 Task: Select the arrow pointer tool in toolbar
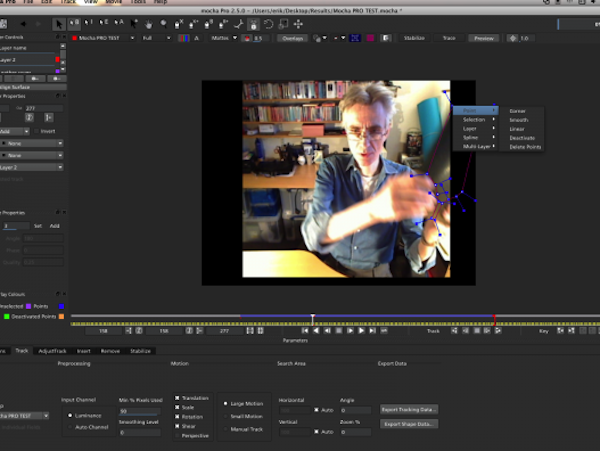(x=59, y=23)
